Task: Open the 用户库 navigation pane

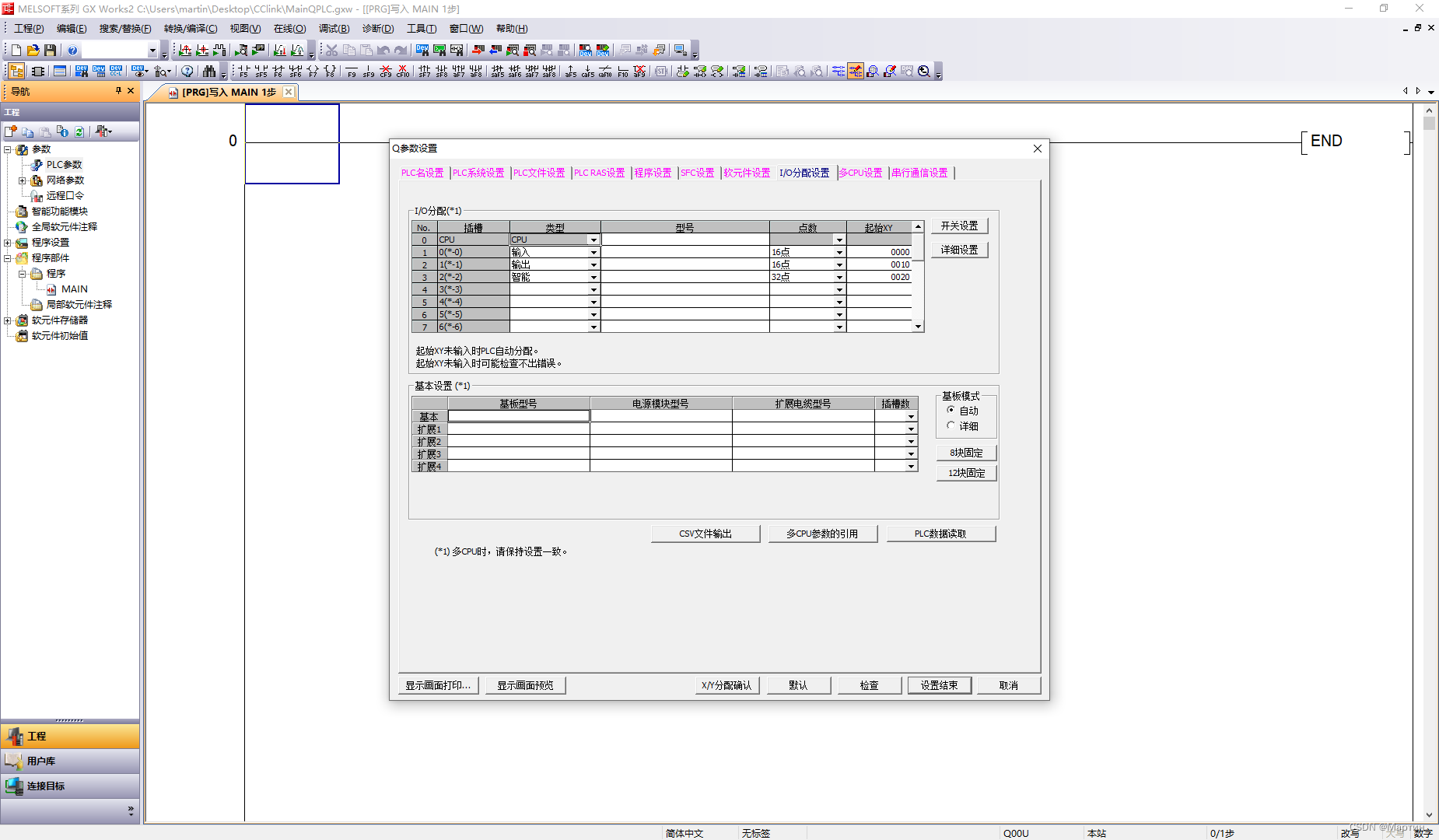Action: (x=70, y=761)
